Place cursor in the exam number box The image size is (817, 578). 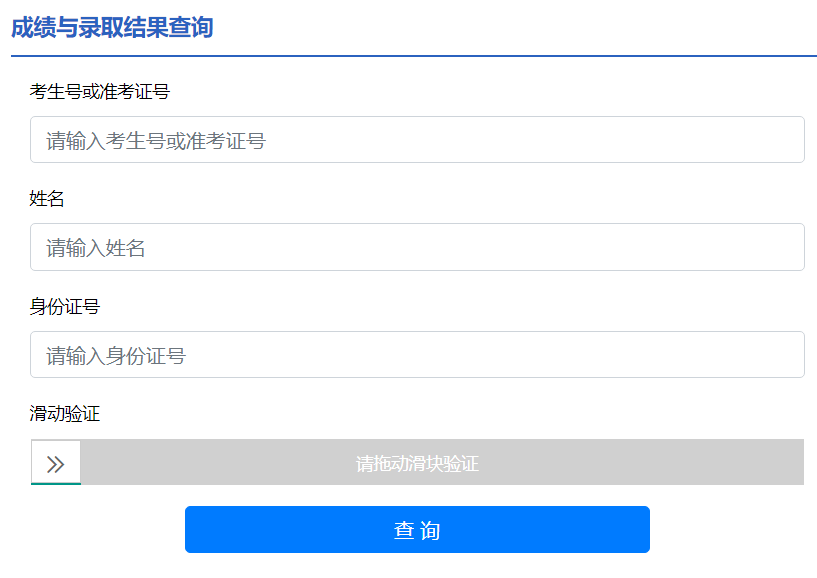pyautogui.click(x=500, y=140)
